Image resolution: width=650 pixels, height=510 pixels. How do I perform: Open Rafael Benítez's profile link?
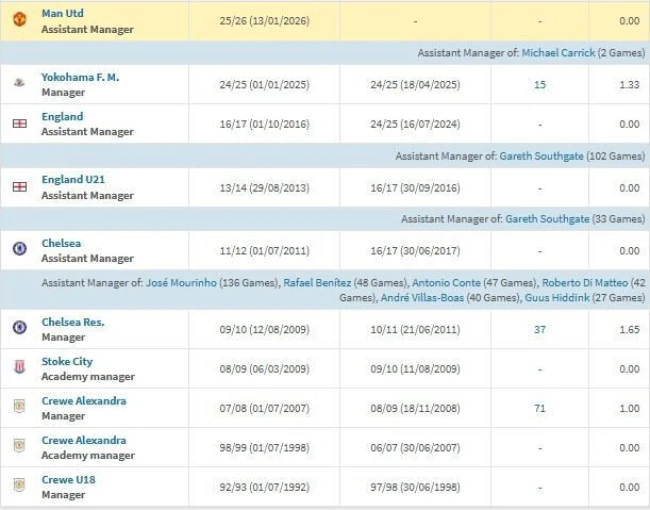click(317, 283)
